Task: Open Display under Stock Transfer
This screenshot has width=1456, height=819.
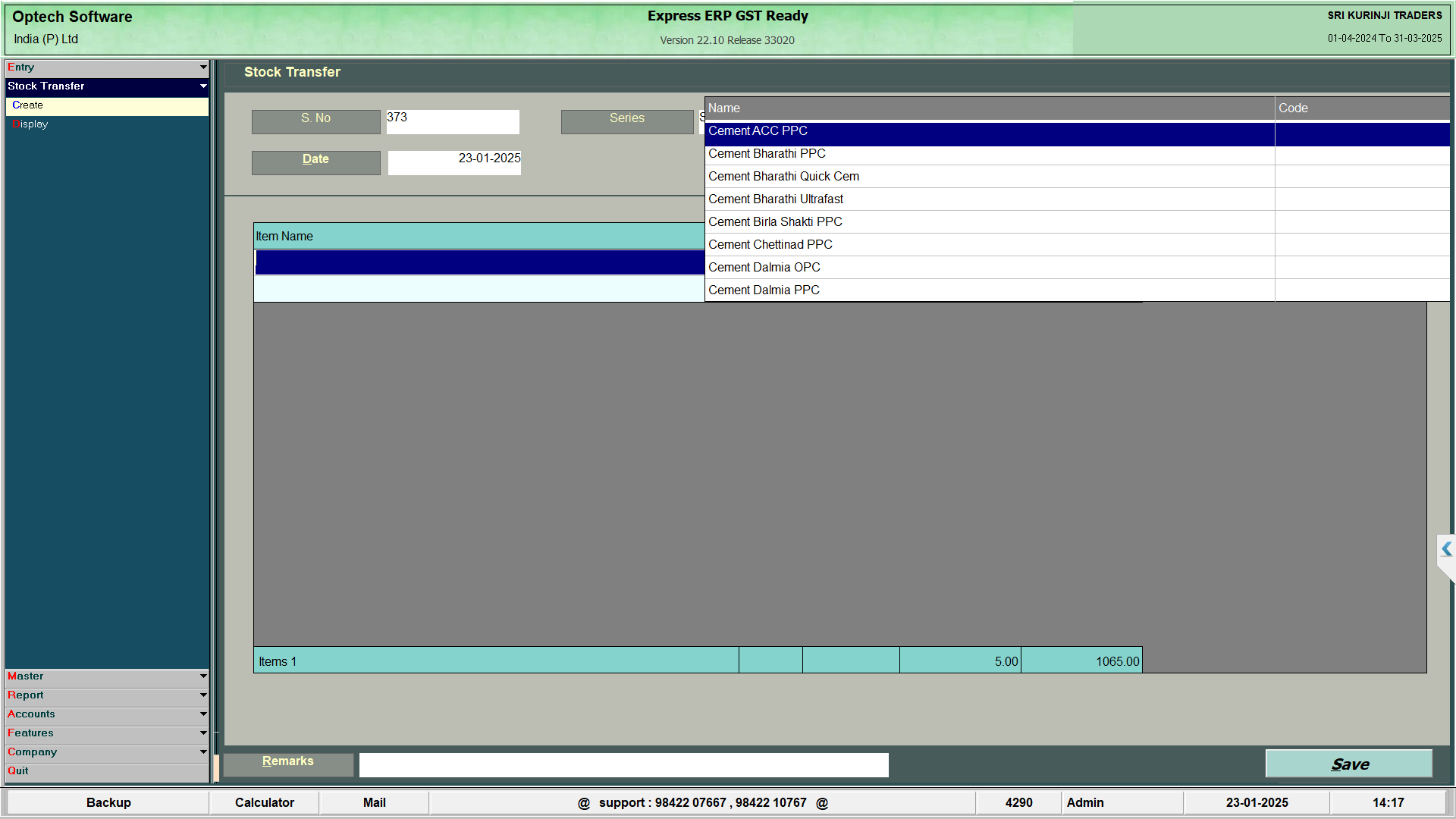Action: [30, 124]
